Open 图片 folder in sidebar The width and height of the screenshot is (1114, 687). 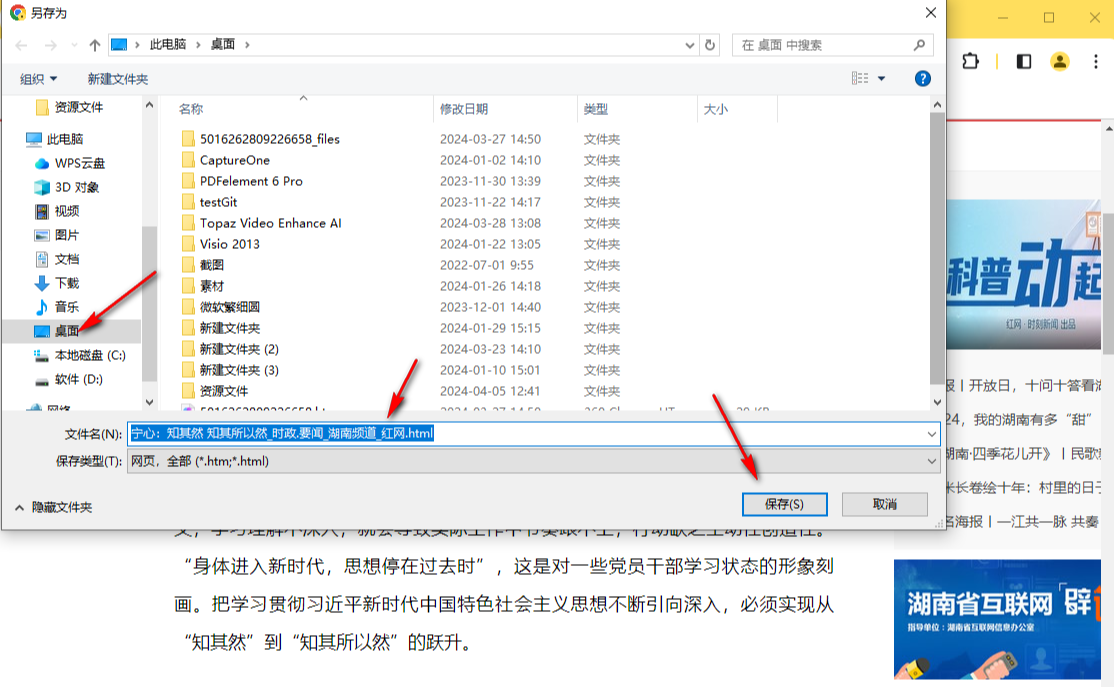57,235
